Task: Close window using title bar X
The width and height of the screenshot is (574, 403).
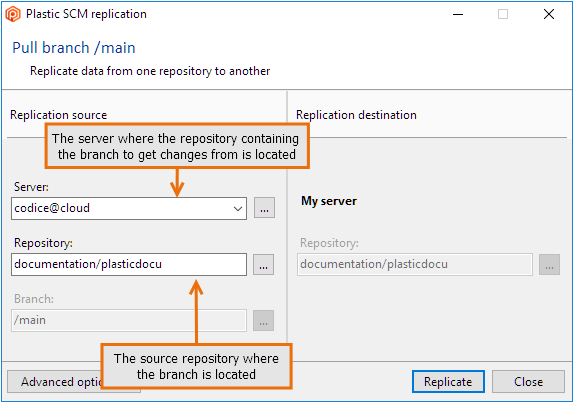Action: [549, 14]
